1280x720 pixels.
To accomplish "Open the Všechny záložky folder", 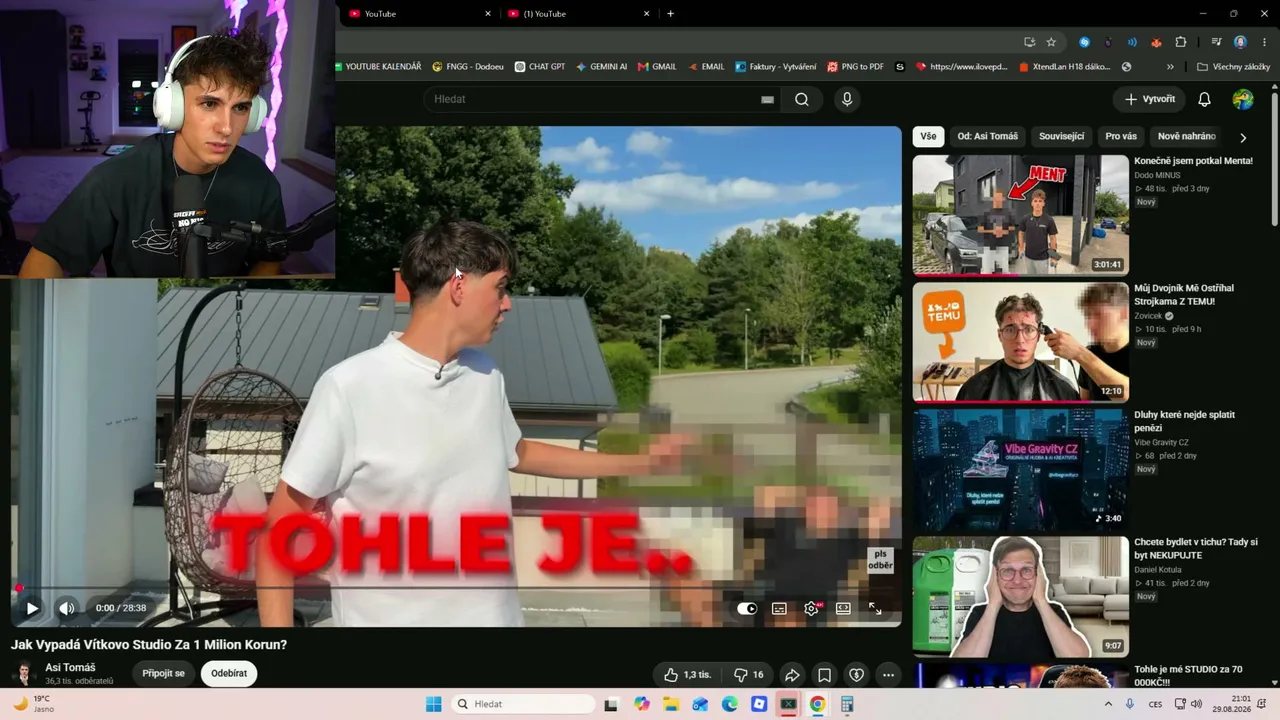I will 1233,67.
